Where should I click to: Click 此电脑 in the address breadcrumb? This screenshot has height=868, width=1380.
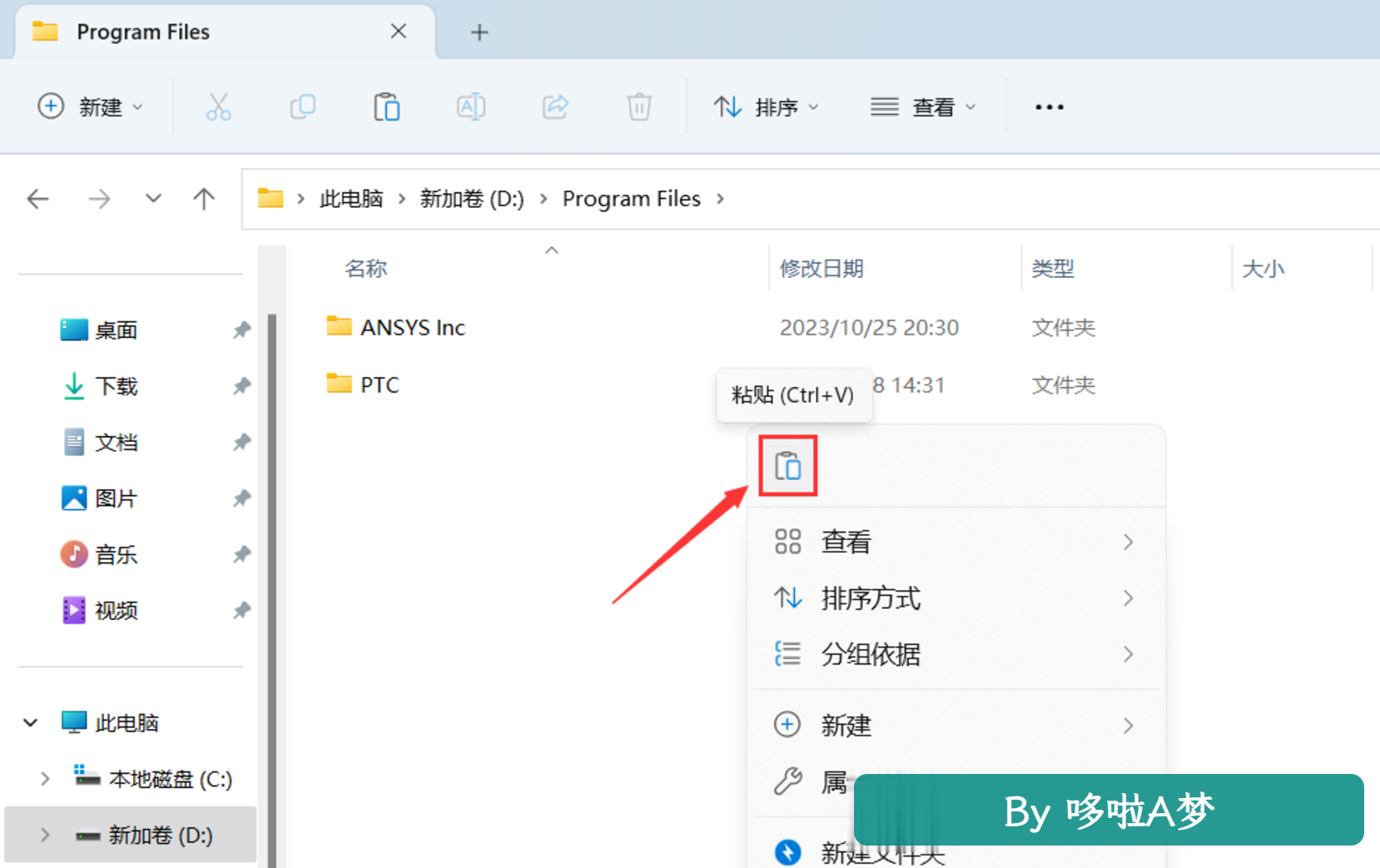pos(351,199)
